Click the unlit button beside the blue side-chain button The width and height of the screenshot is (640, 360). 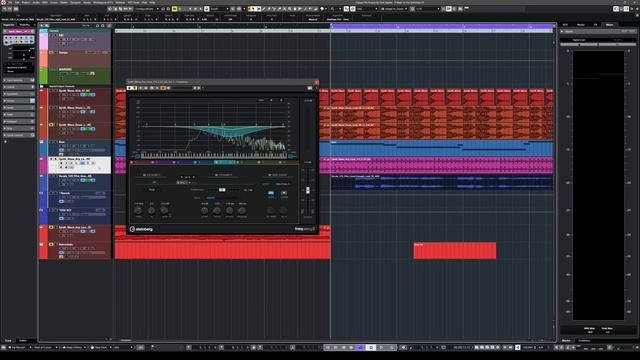[284, 193]
